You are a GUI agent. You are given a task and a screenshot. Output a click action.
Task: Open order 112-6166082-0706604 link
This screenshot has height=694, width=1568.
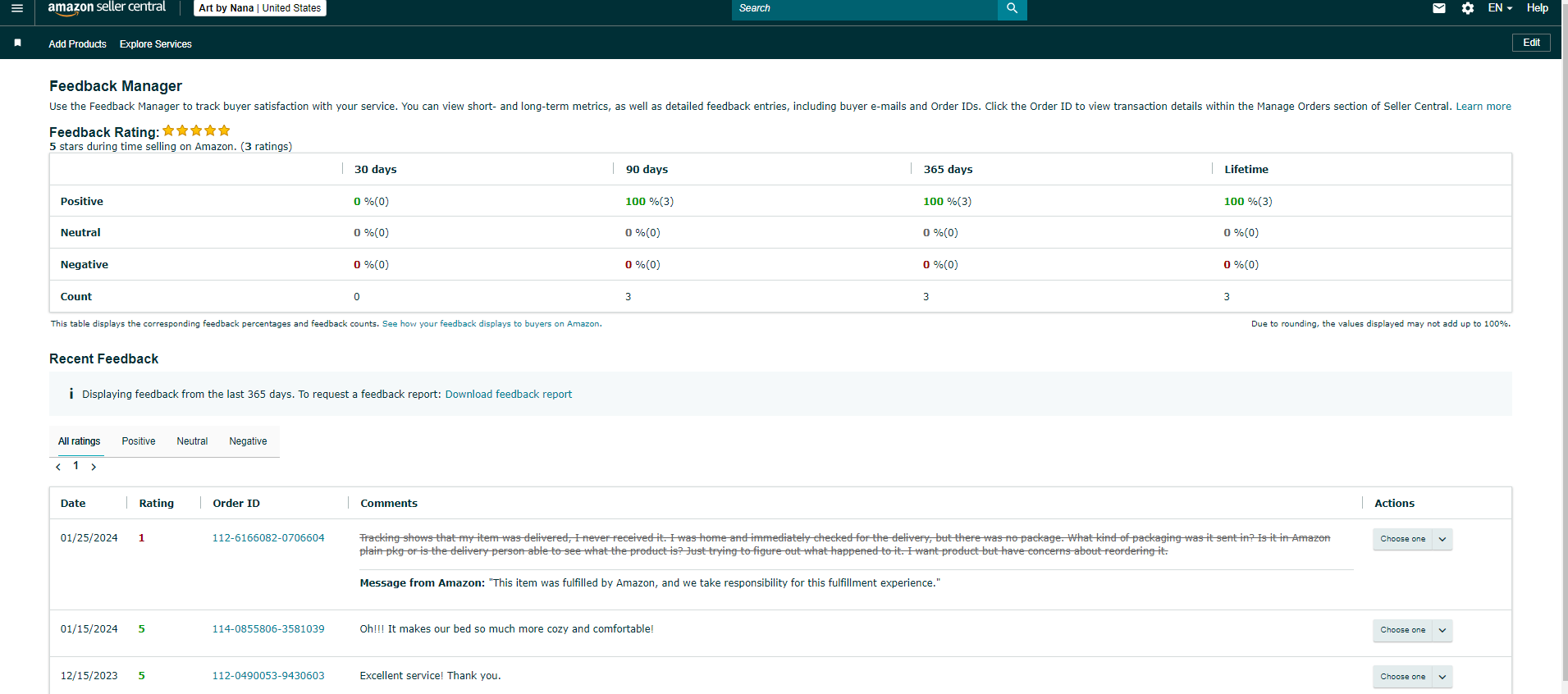[268, 538]
